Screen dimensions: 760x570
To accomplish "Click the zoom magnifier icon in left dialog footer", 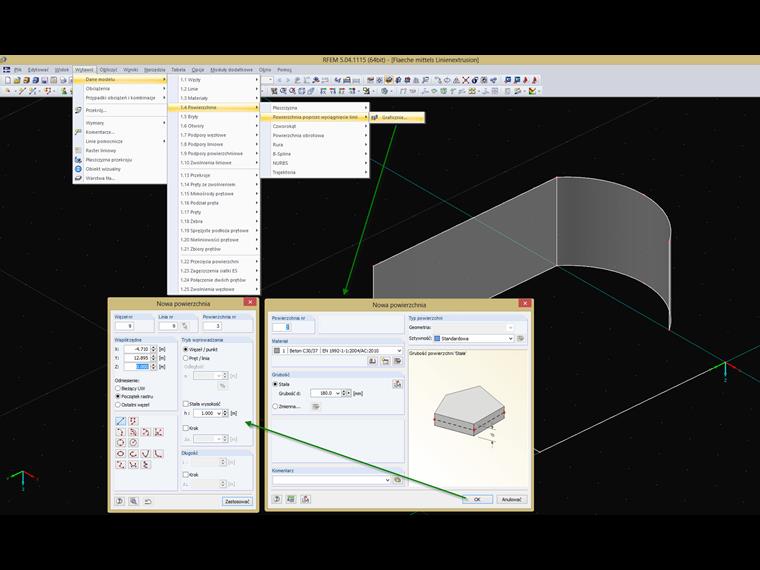I will pos(133,501).
